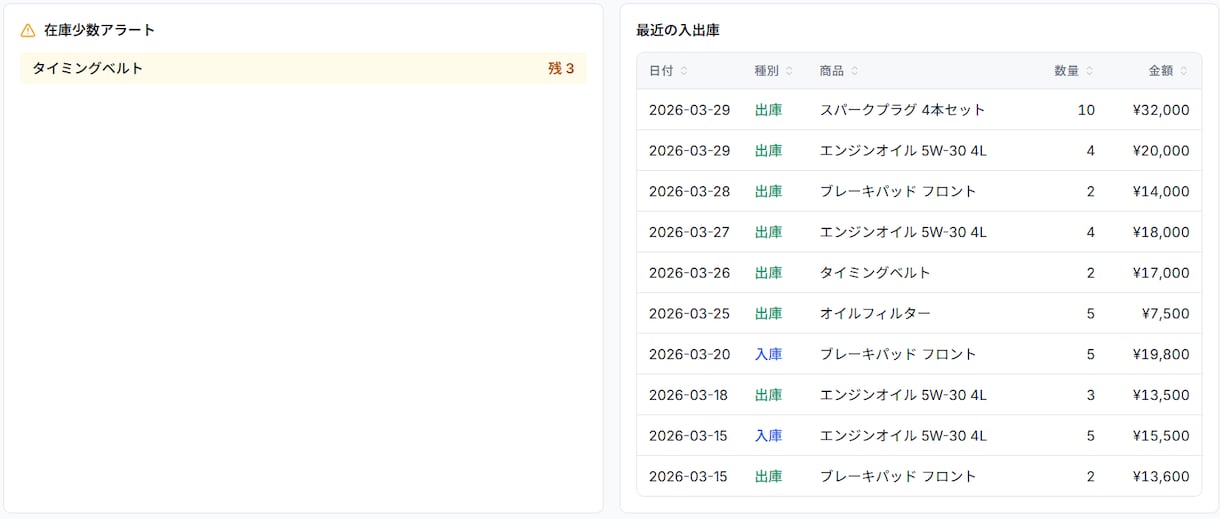
Task: Click quantity 5 in the オイルフィルター row
Action: pos(1091,314)
